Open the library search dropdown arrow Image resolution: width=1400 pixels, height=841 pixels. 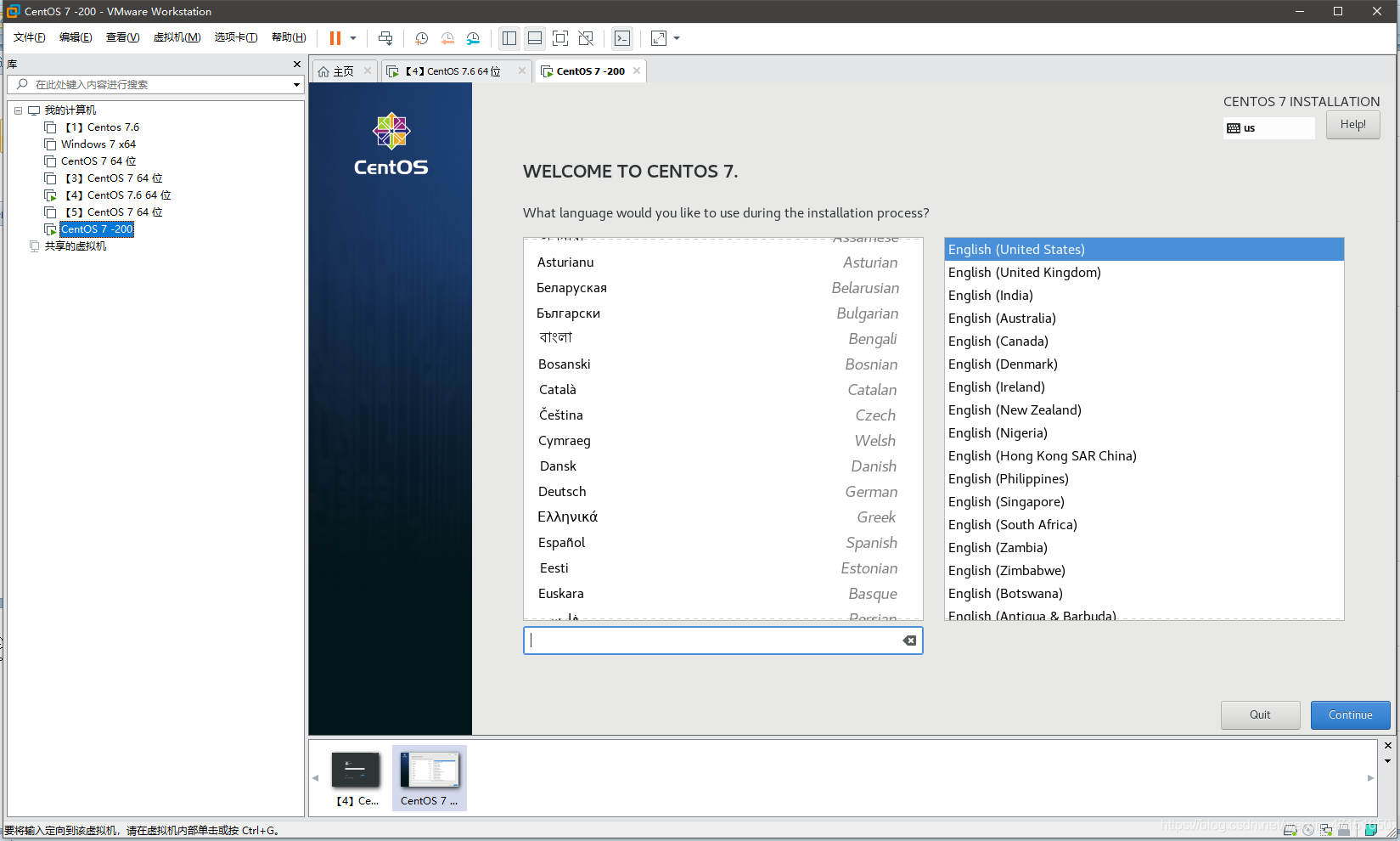(x=296, y=85)
